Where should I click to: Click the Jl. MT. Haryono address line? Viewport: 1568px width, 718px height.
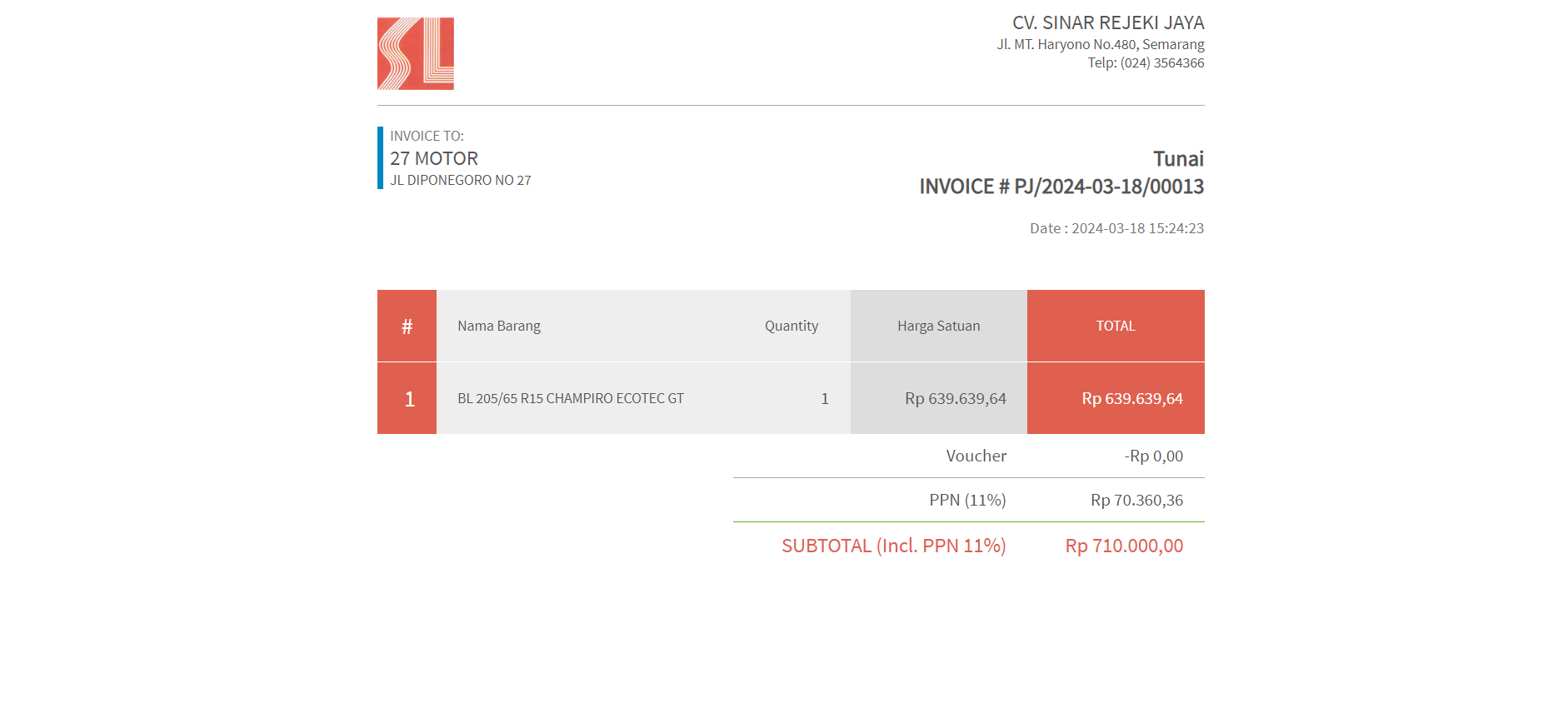click(1100, 44)
